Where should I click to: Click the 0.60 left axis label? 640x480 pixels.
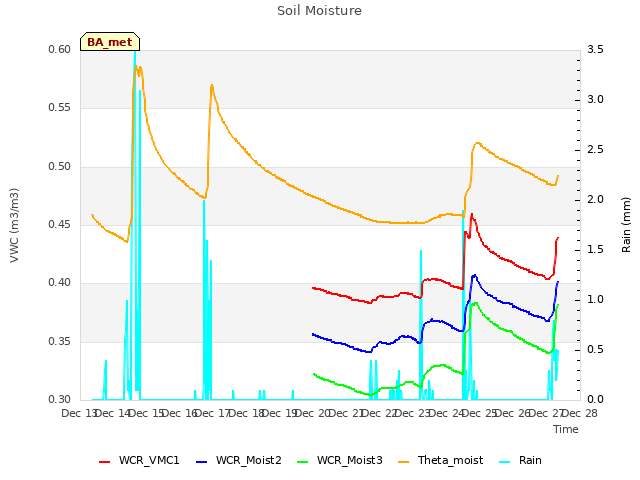(60, 50)
